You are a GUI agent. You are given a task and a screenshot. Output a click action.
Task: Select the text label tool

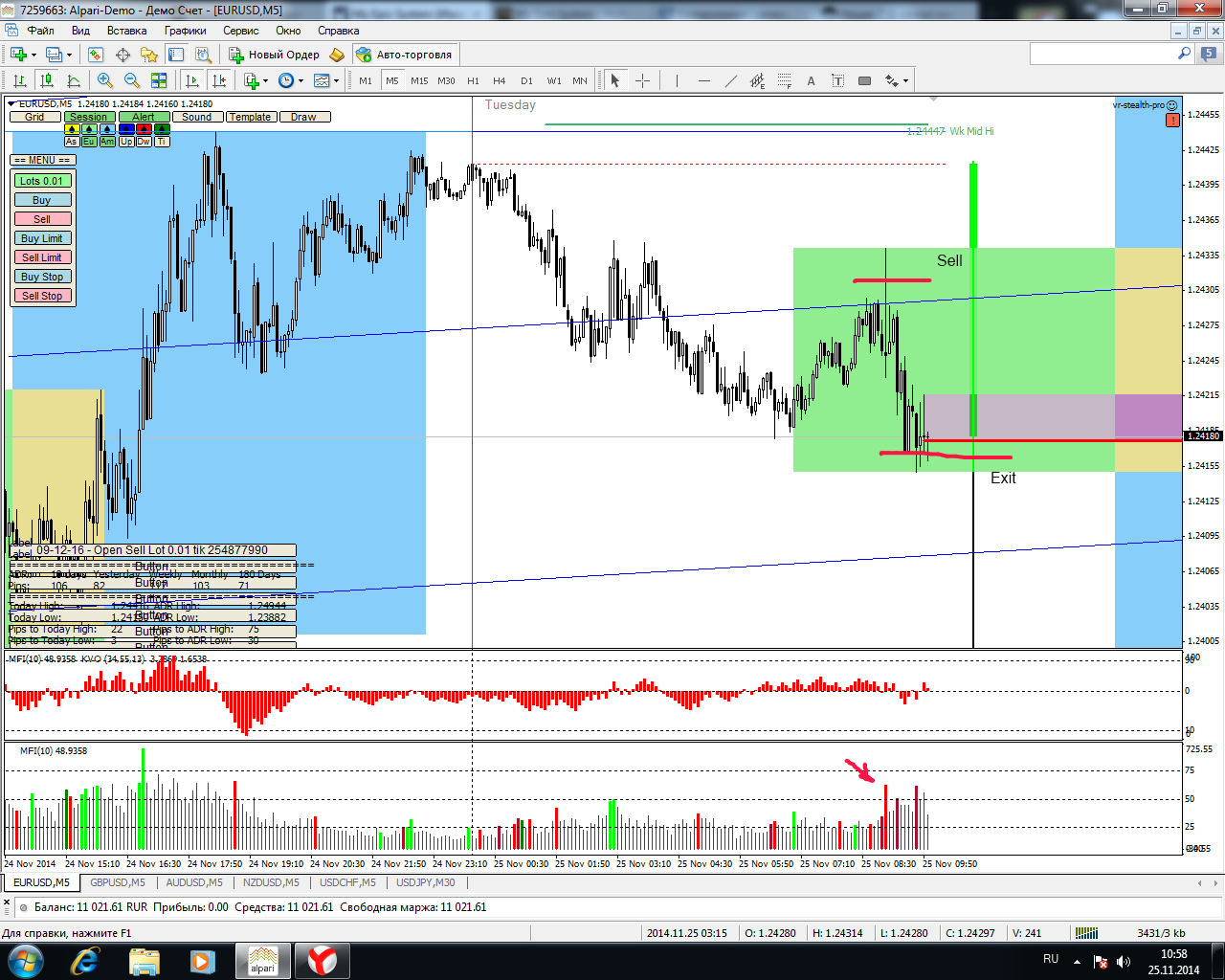[837, 80]
